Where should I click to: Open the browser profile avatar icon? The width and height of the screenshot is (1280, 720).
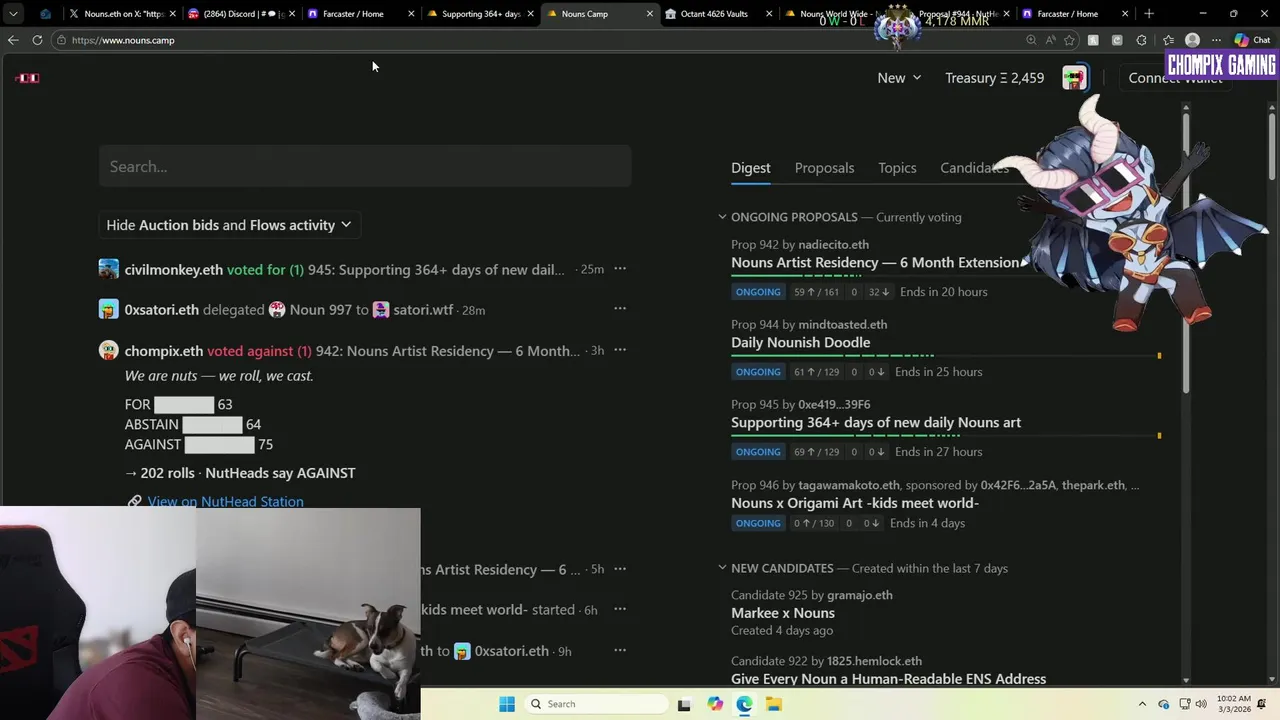[x=1192, y=40]
